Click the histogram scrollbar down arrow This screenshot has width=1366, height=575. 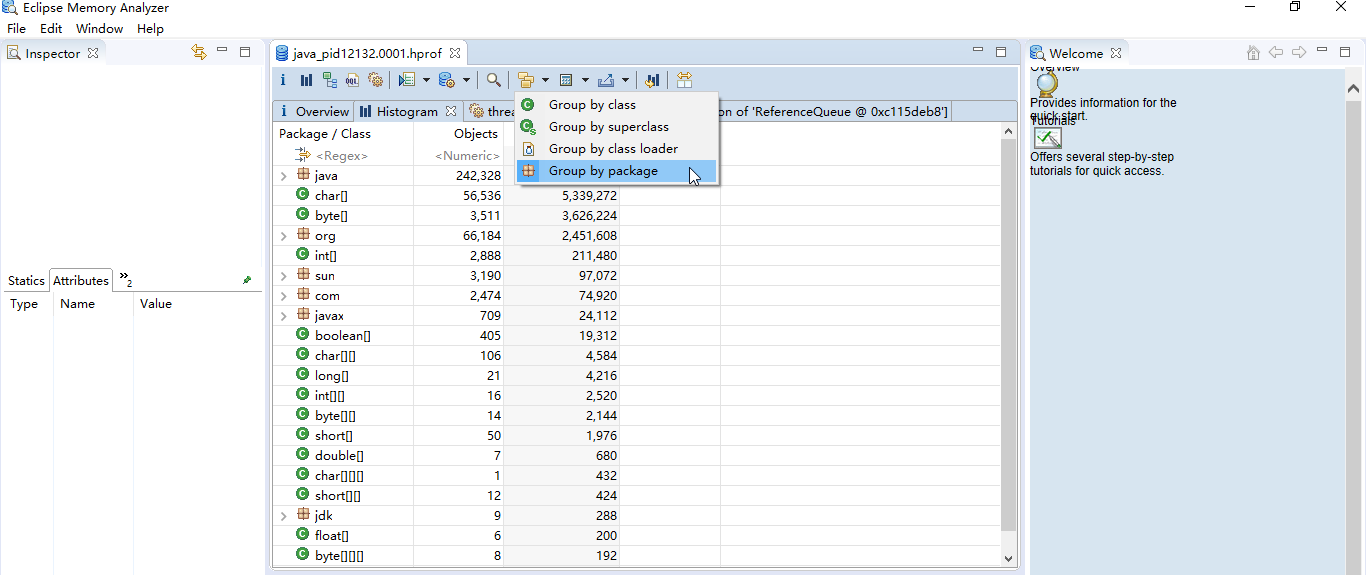pyautogui.click(x=1008, y=558)
